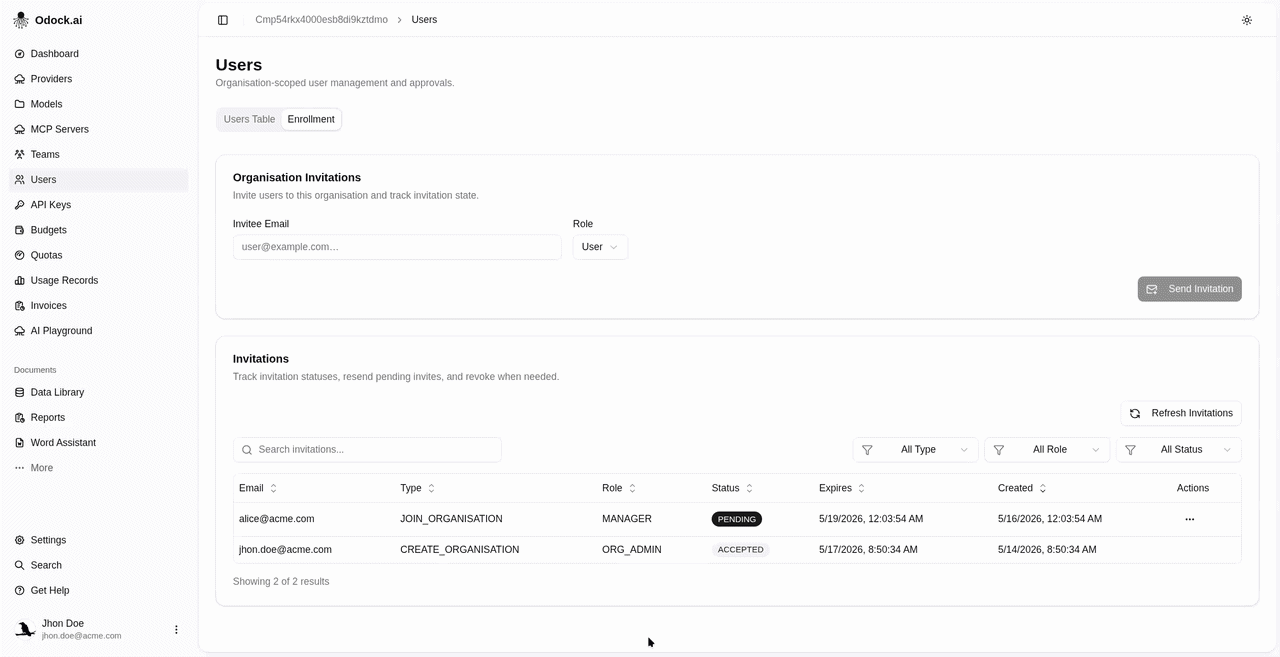Open actions menu for alice@acme.com
This screenshot has height=657, width=1280.
[x=1189, y=520]
